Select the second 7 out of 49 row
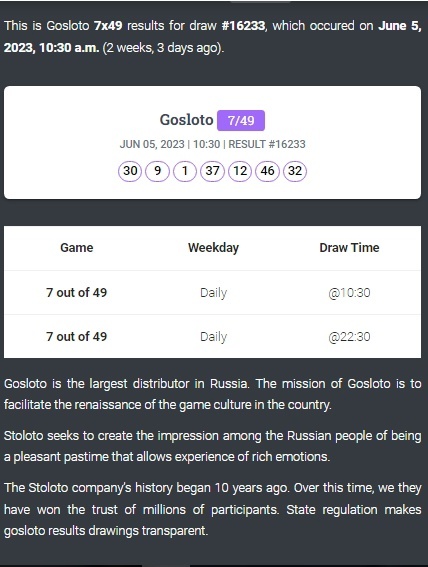The width and height of the screenshot is (428, 567). pos(213,337)
